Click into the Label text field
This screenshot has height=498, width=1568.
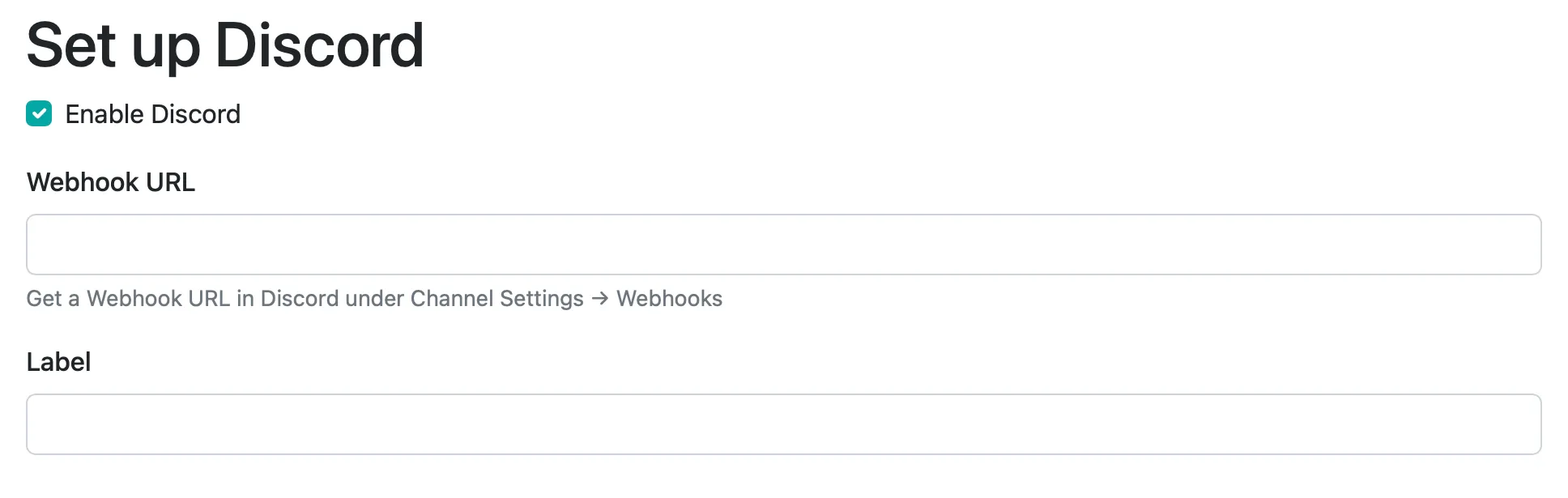[x=783, y=424]
